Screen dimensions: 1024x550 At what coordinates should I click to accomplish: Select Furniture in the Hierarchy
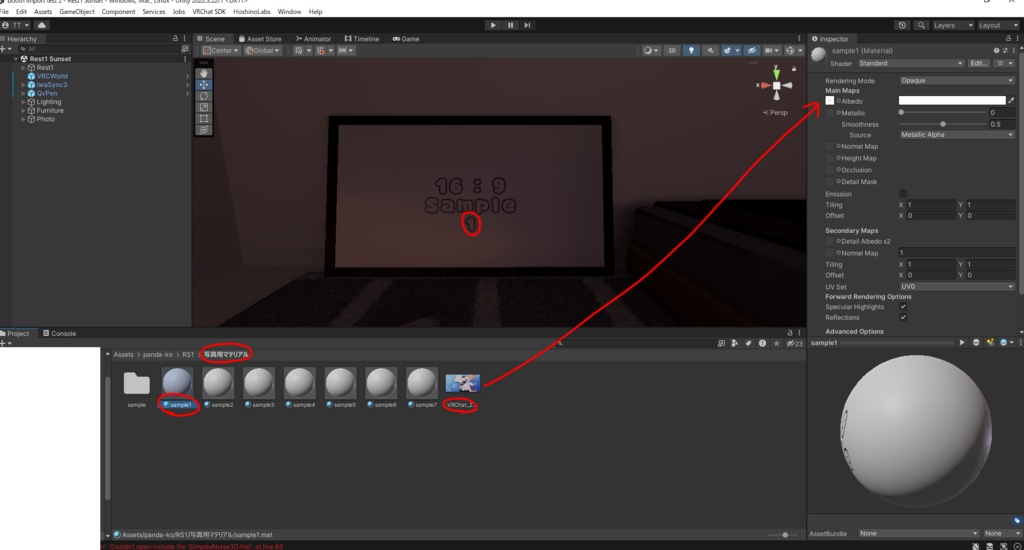[x=50, y=110]
